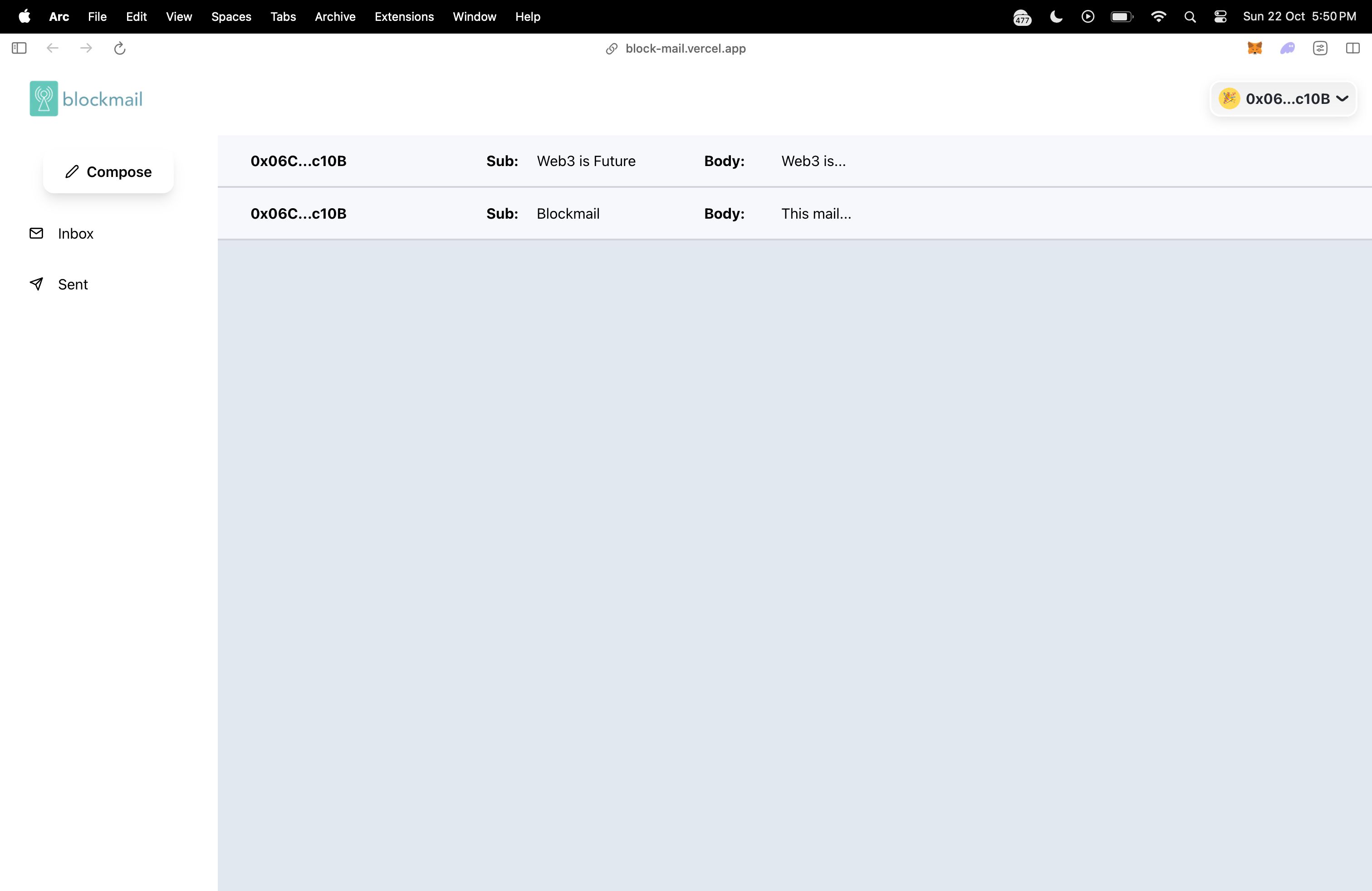Viewport: 1372px width, 891px height.
Task: Click the blockmail logo icon
Action: coord(44,98)
